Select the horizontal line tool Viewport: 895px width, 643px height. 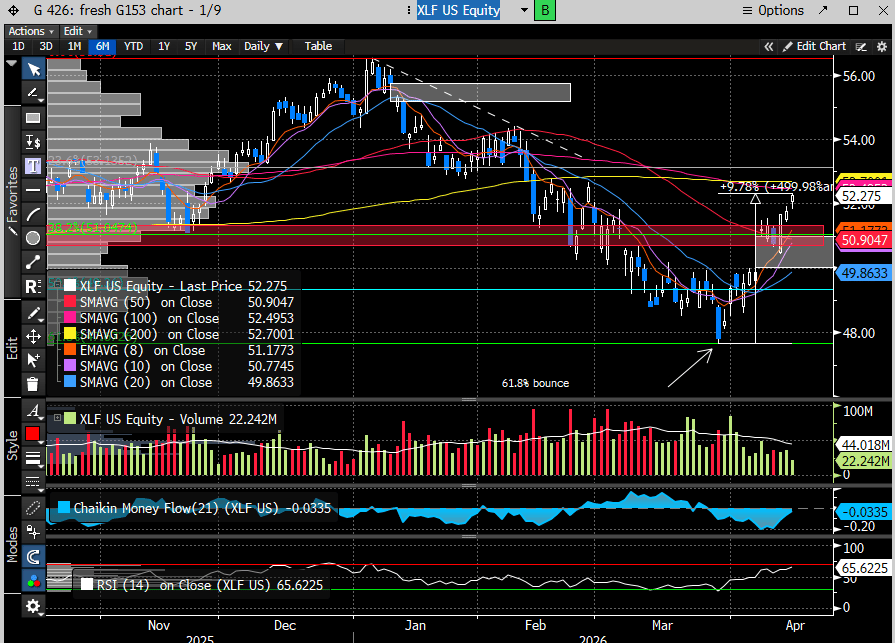pyautogui.click(x=34, y=189)
